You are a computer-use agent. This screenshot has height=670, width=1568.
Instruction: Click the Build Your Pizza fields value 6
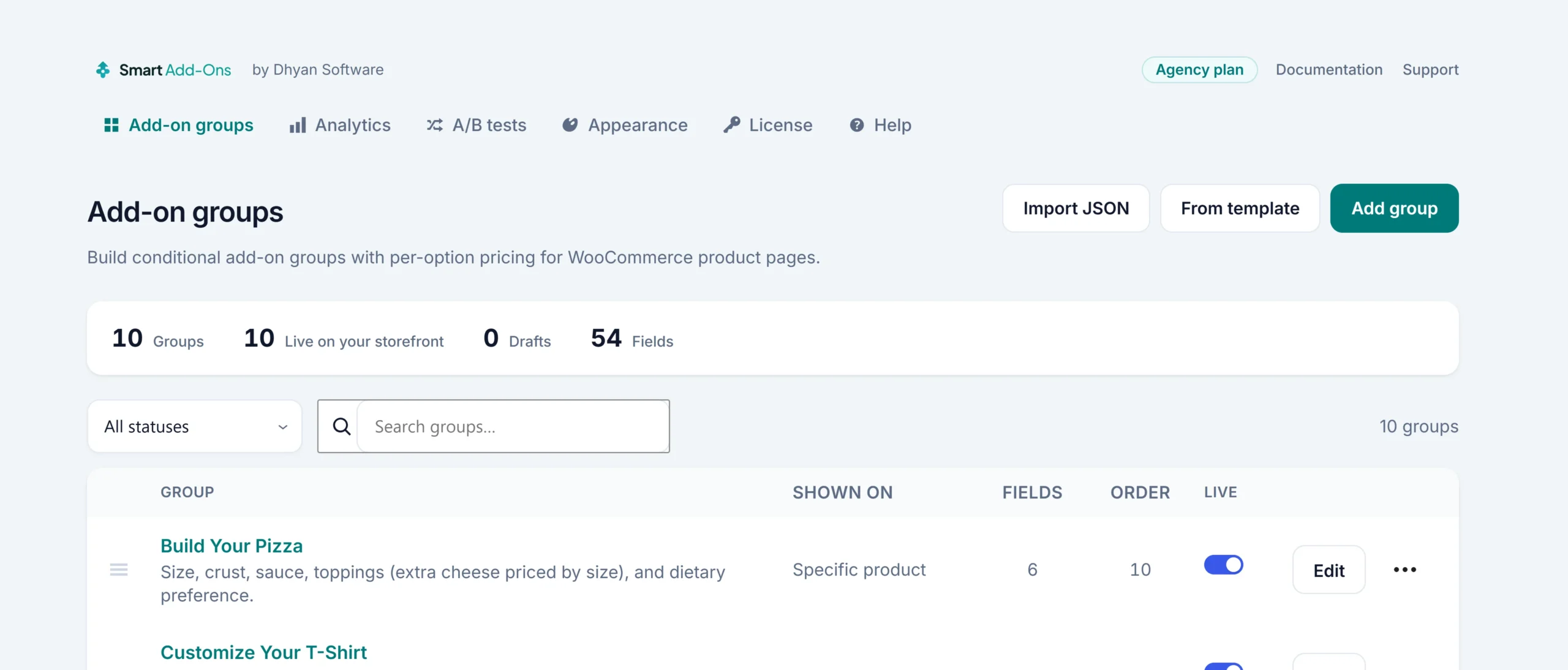(x=1033, y=570)
